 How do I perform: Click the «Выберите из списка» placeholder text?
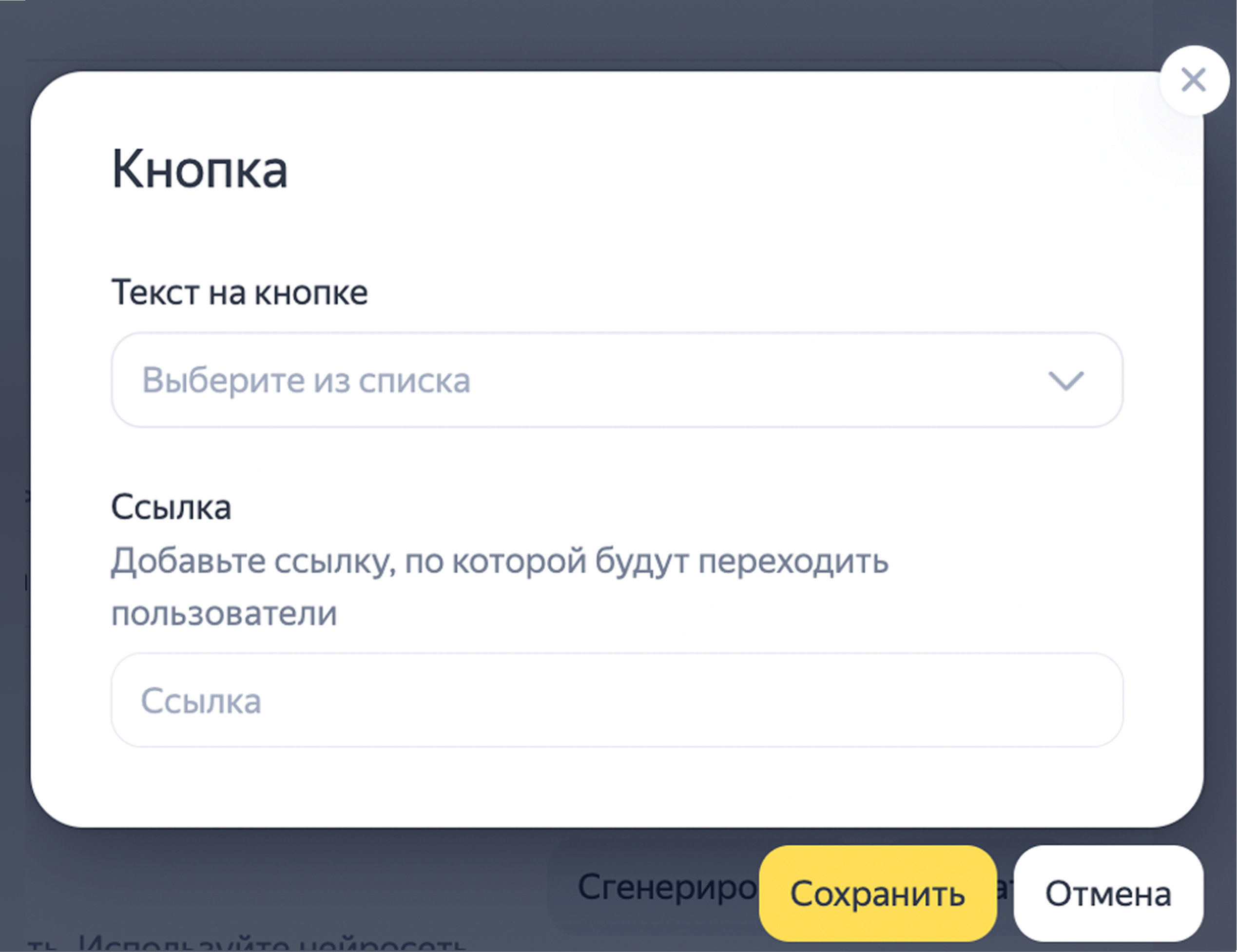(306, 381)
